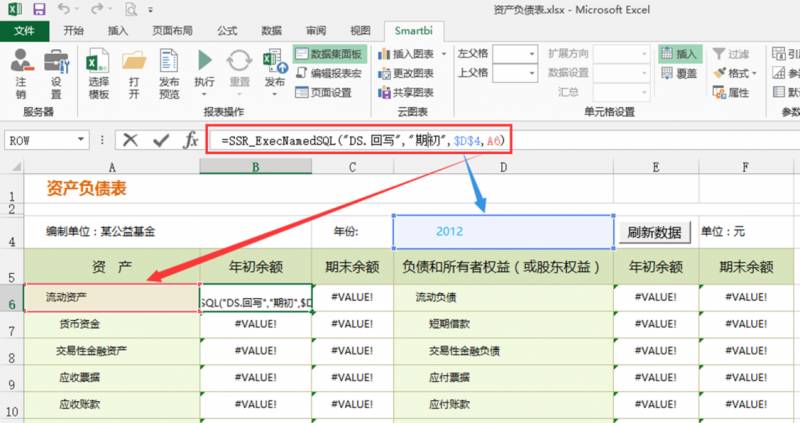The height and width of the screenshot is (423, 800).
Task: Click the 应收账款 cell
Action: click(x=112, y=405)
